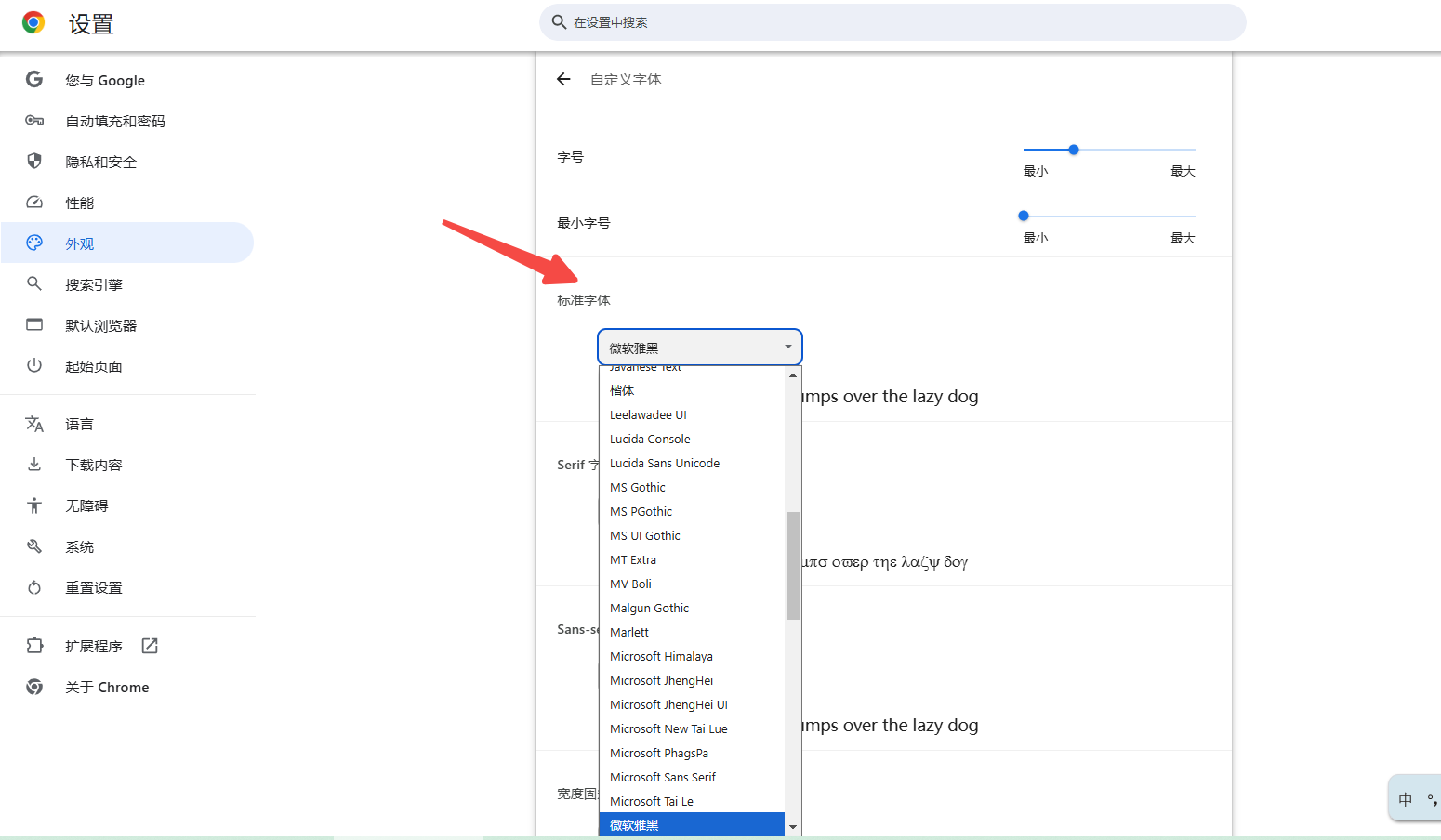
Task: Click the Google G icon in sidebar
Action: click(x=34, y=80)
